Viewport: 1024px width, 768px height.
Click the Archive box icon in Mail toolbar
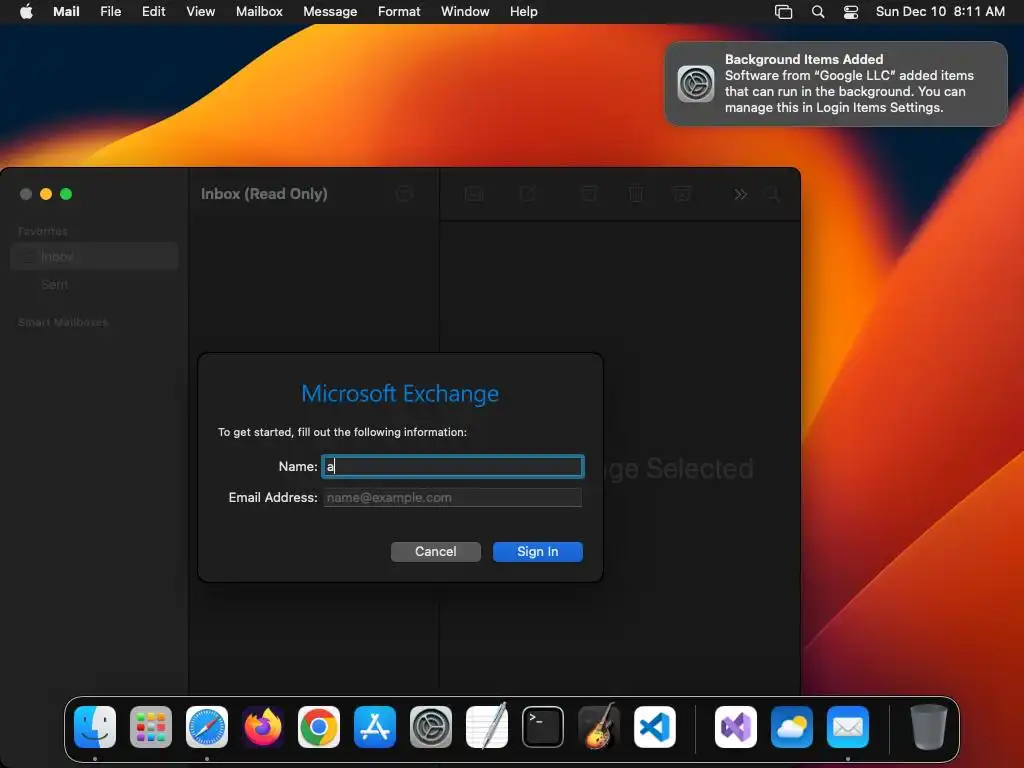pyautogui.click(x=589, y=193)
